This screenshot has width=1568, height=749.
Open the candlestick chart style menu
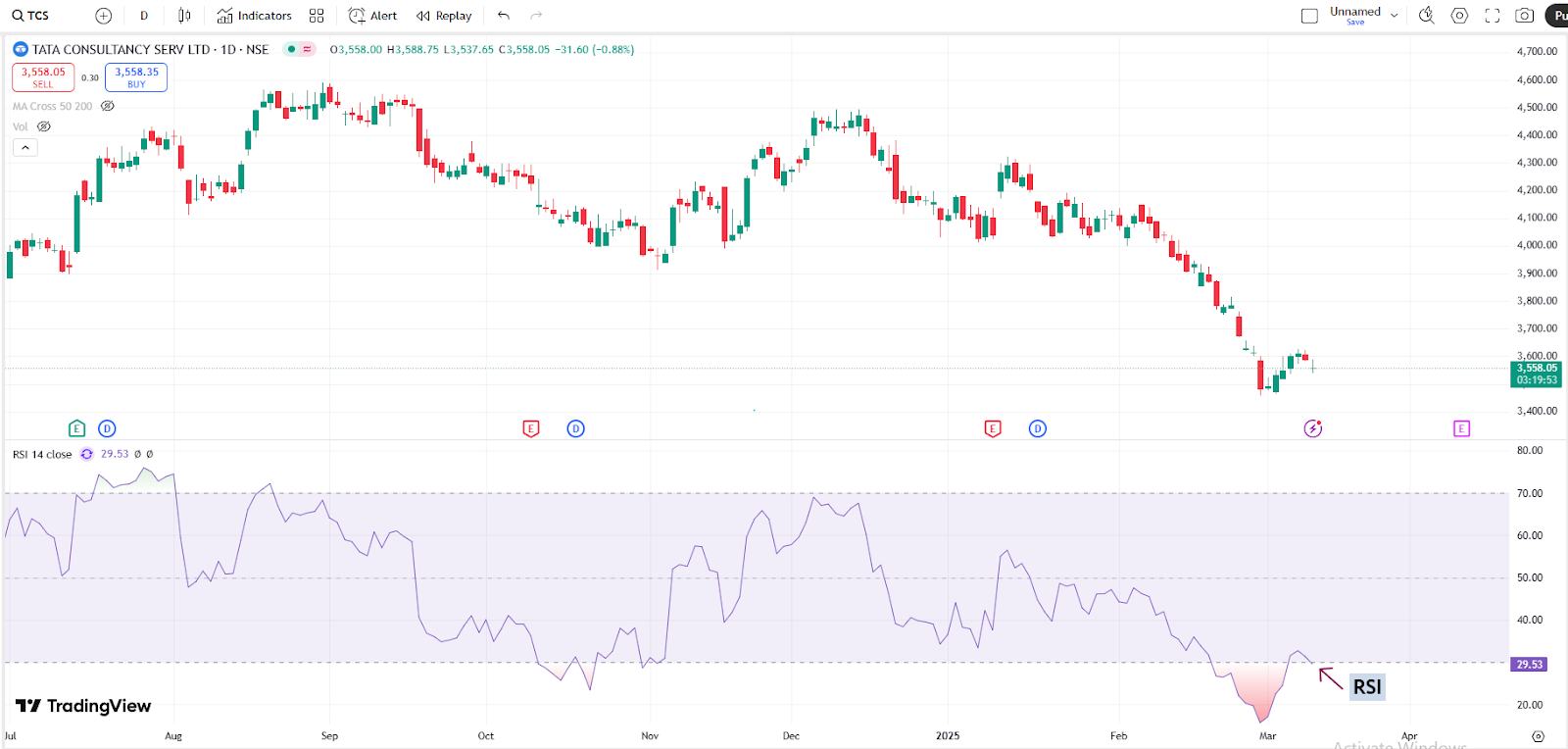184,16
